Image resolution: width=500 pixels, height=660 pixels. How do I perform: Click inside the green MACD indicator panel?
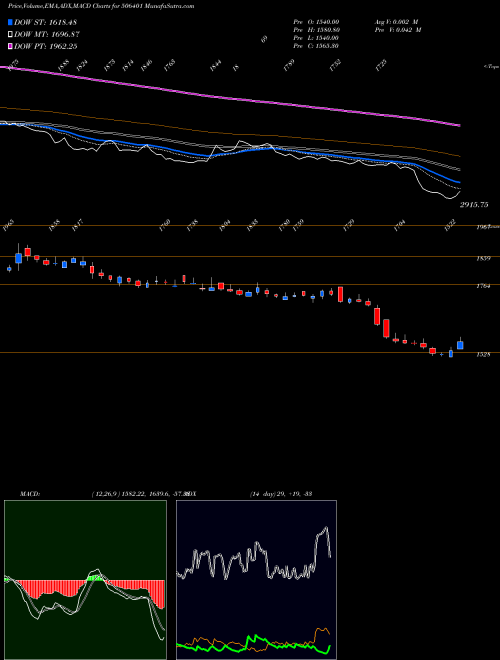pos(85,580)
